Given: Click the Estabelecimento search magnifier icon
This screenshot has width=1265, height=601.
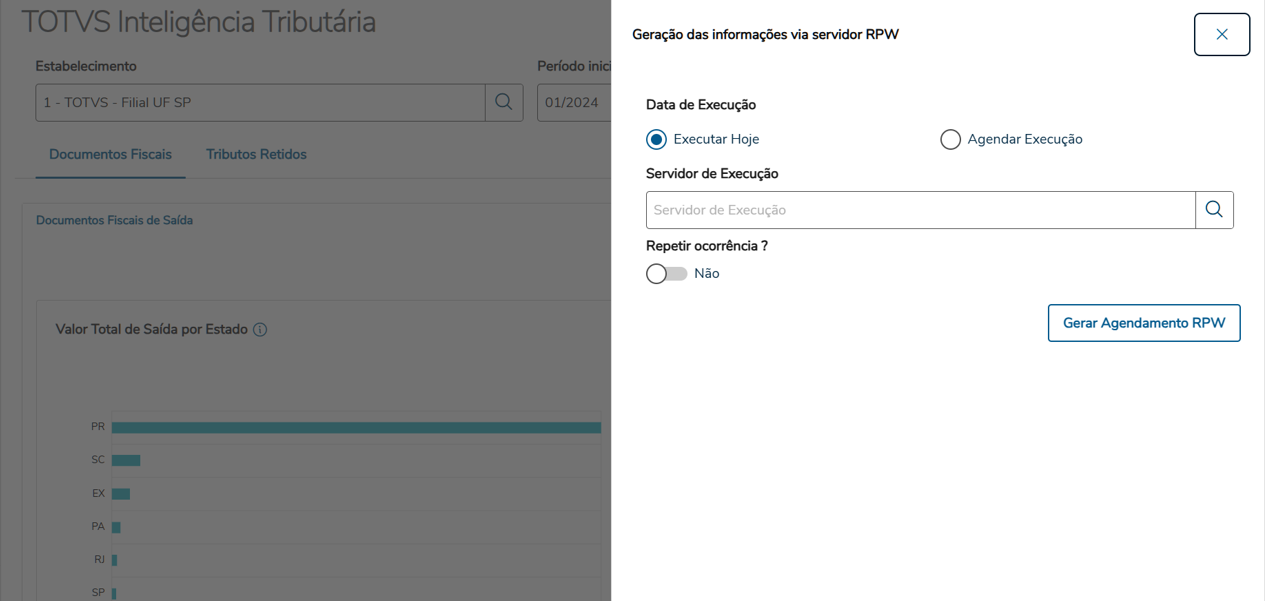Looking at the screenshot, I should 504,103.
